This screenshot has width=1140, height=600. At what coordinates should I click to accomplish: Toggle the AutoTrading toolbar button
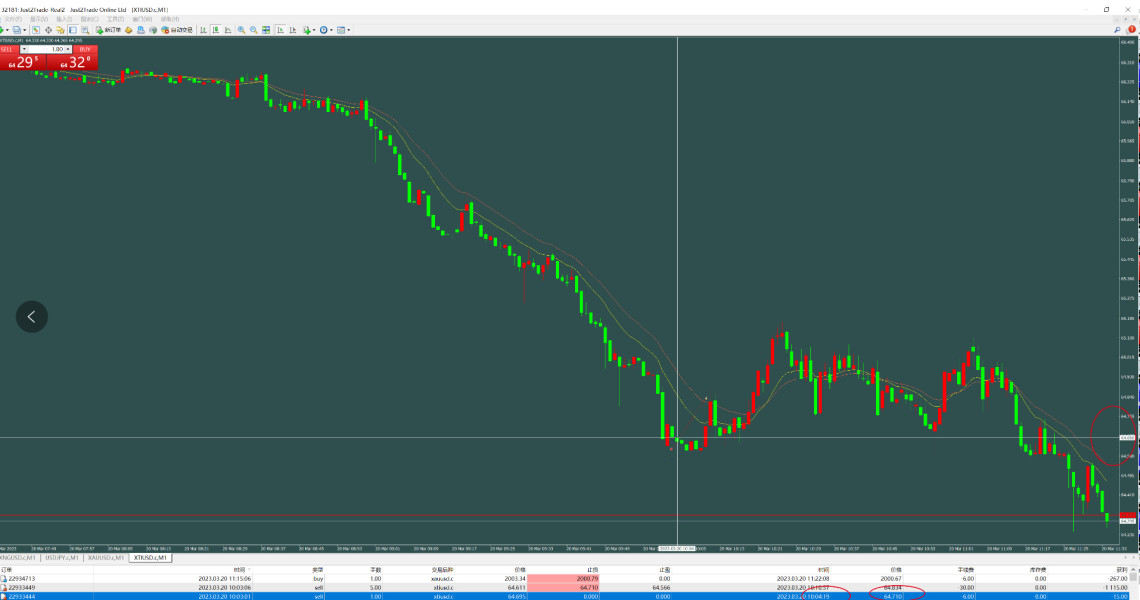(176, 30)
